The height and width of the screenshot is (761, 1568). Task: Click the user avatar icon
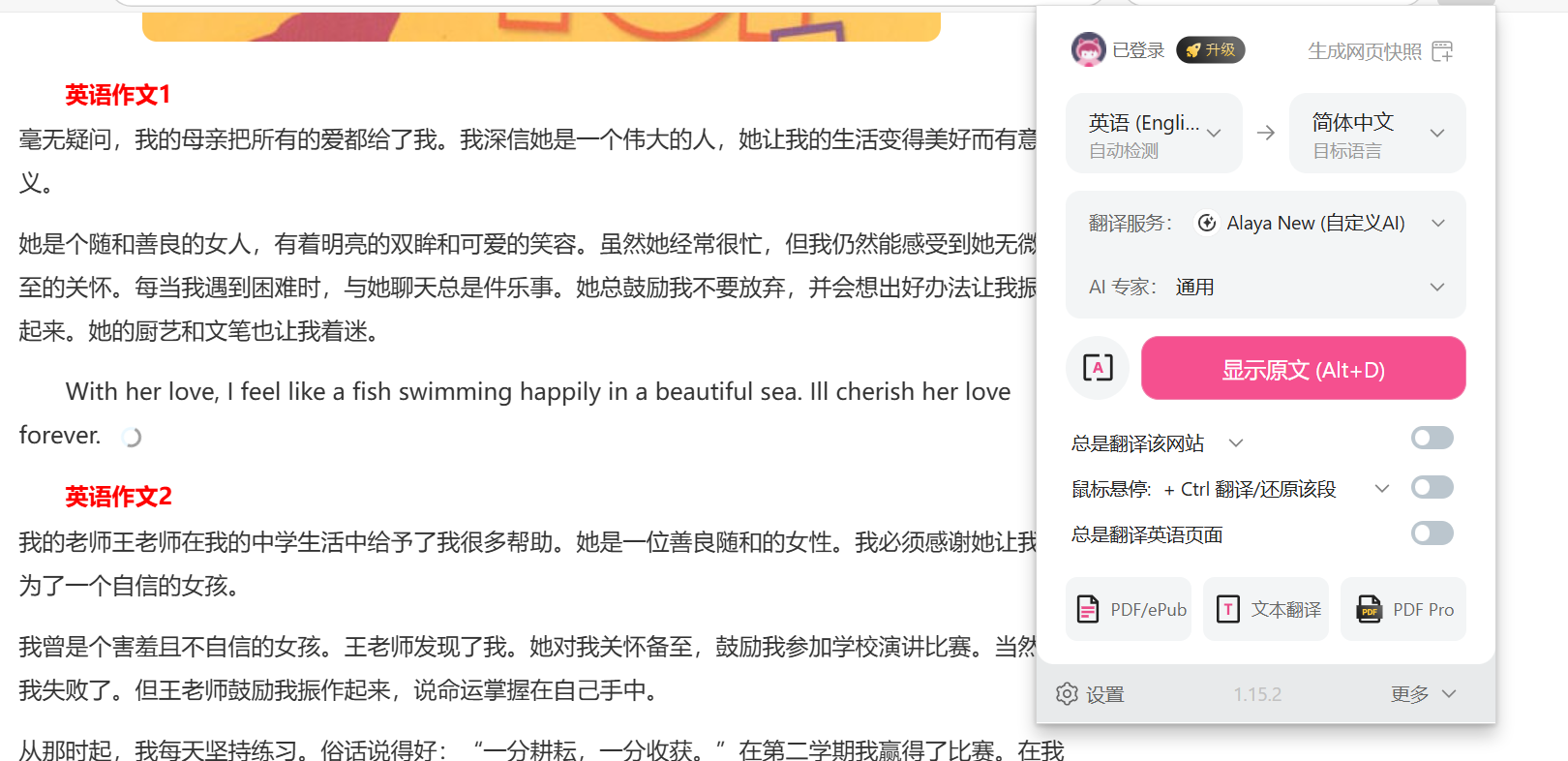point(1088,49)
